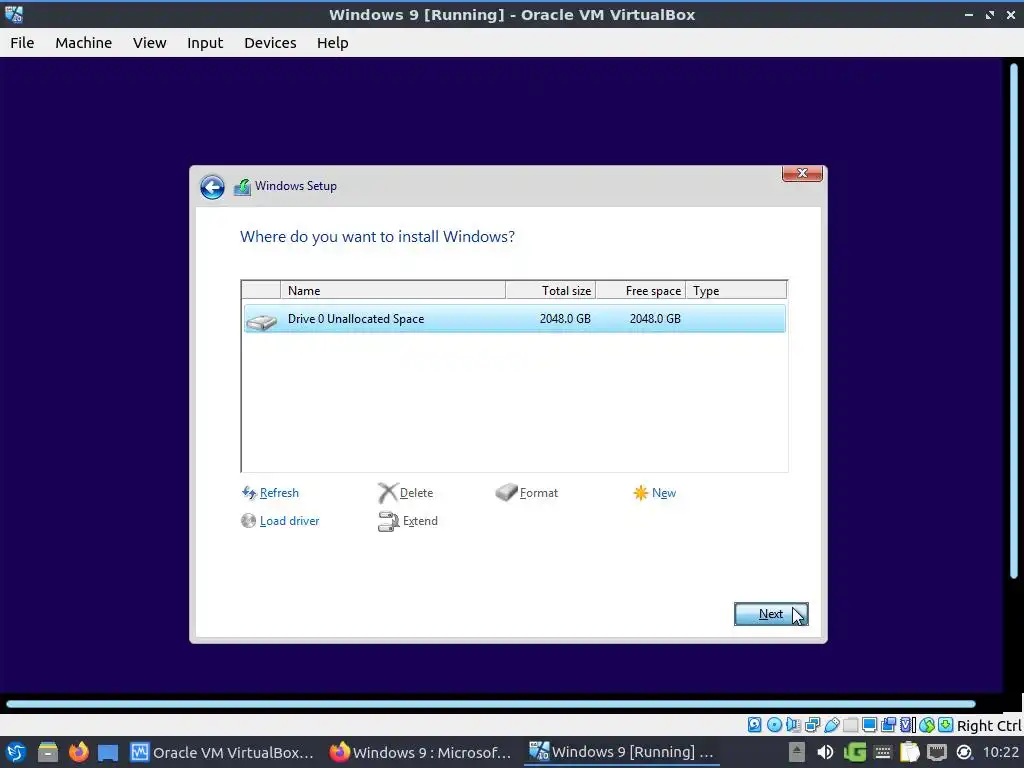
Task: Click the horizontal scrollbar of the VM window
Action: pyautogui.click(x=490, y=704)
